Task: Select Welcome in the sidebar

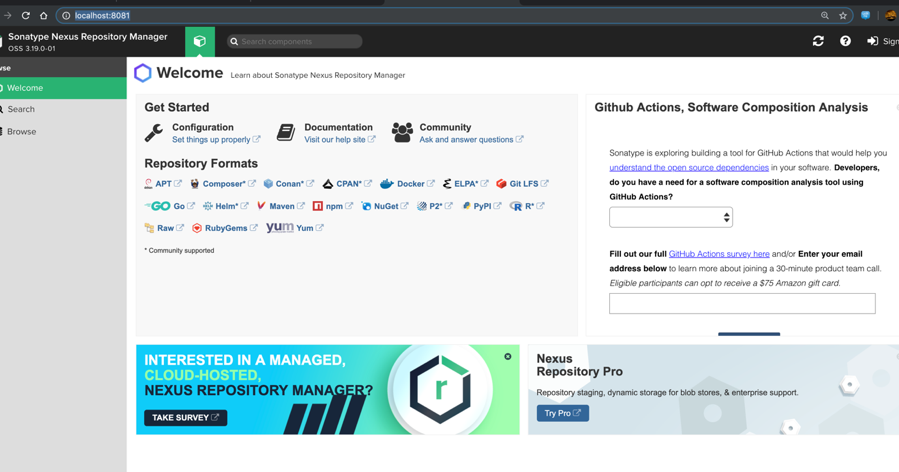Action: click(x=63, y=88)
